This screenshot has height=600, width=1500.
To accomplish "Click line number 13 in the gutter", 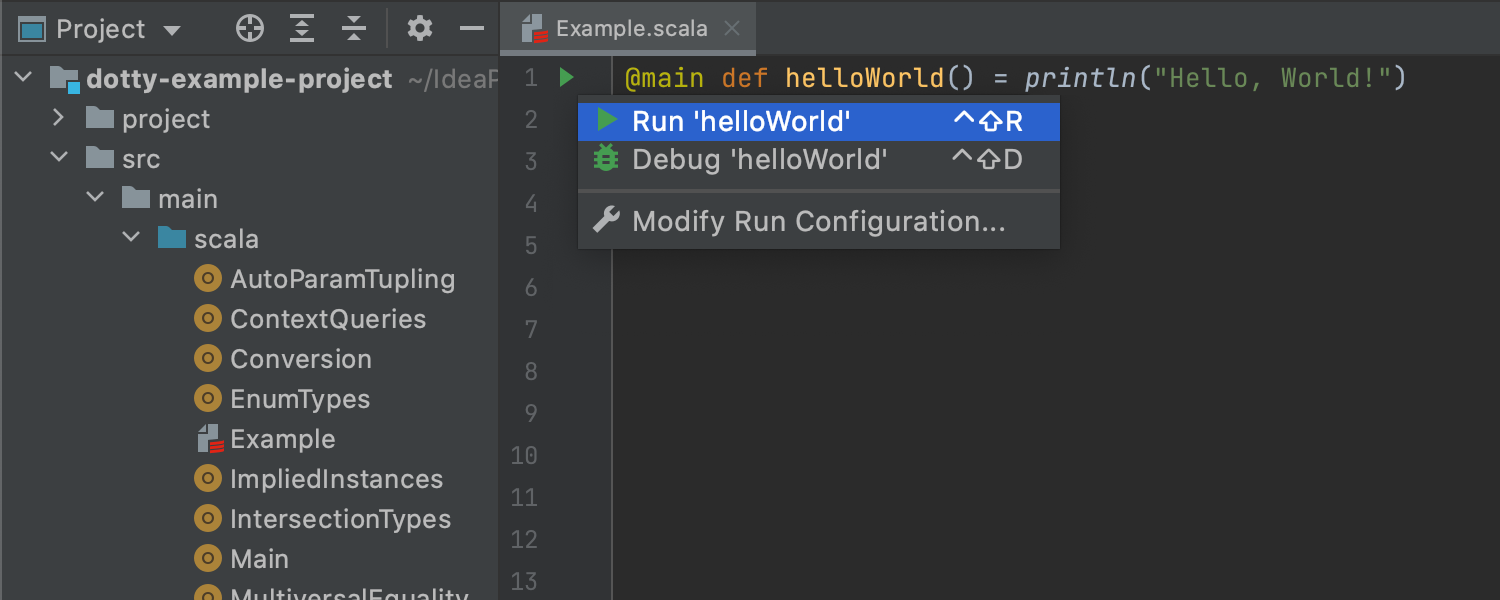I will click(x=524, y=581).
